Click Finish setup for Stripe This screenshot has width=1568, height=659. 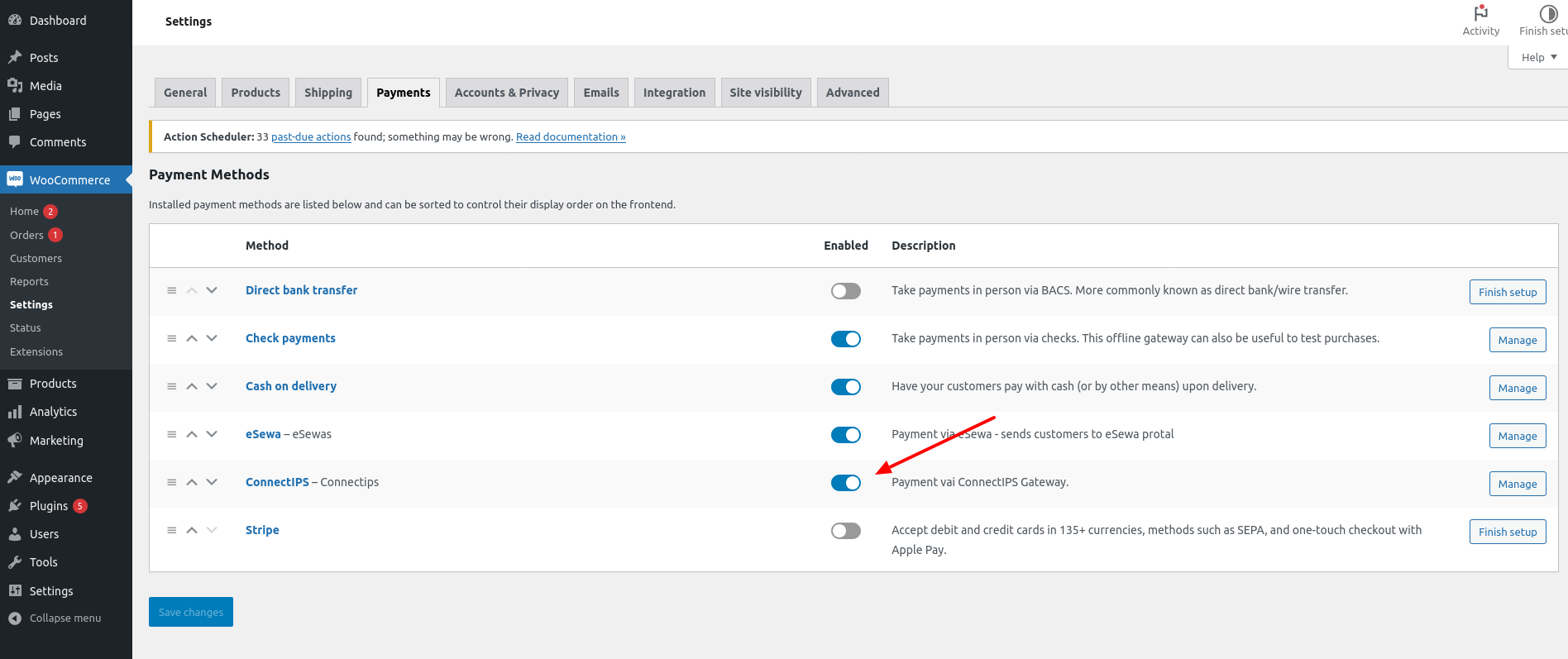pos(1508,532)
